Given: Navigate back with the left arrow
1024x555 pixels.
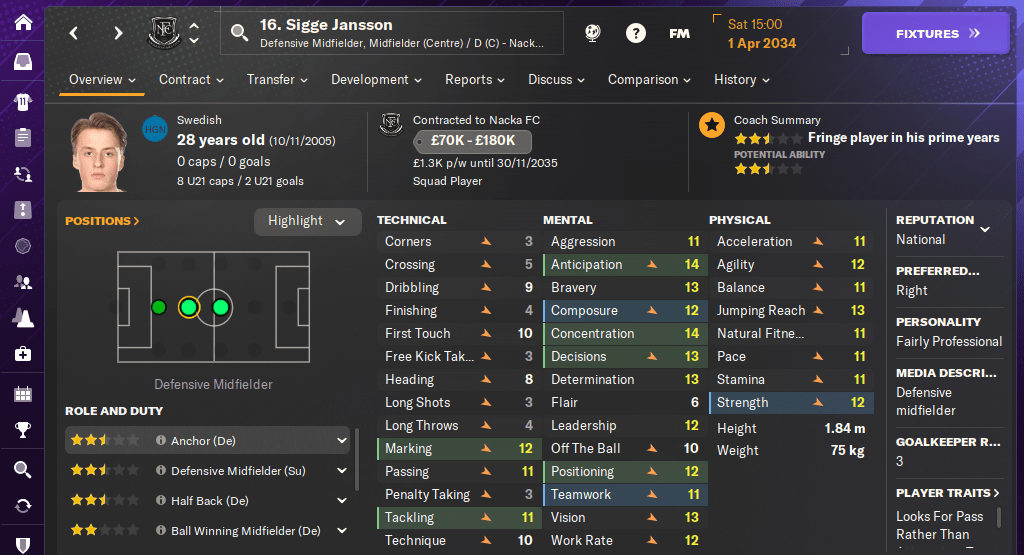Looking at the screenshot, I should pos(74,33).
